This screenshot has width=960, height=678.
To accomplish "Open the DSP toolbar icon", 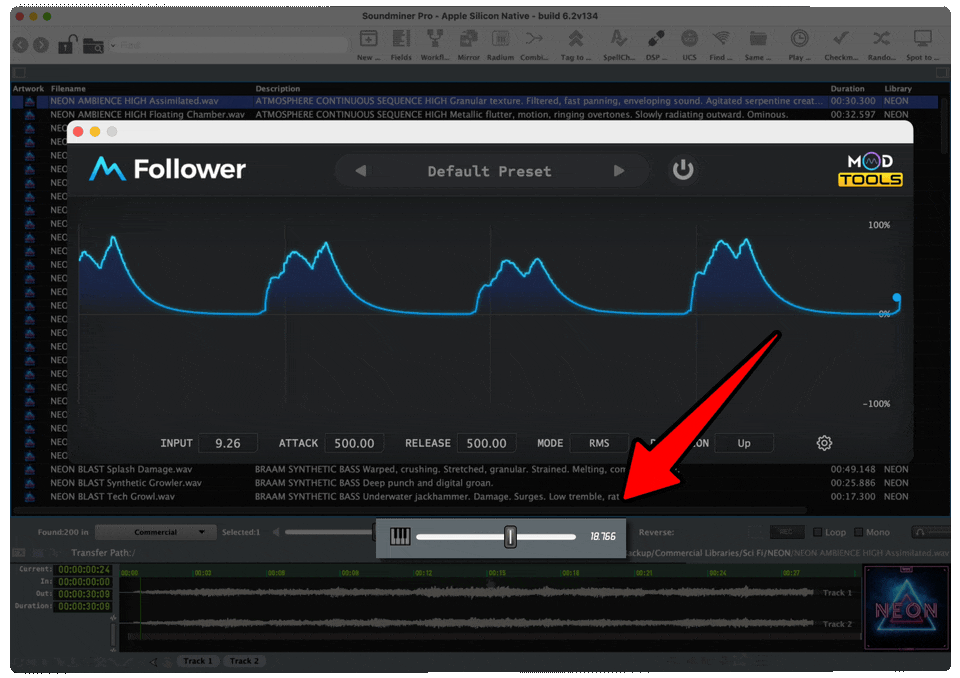I will click(656, 39).
